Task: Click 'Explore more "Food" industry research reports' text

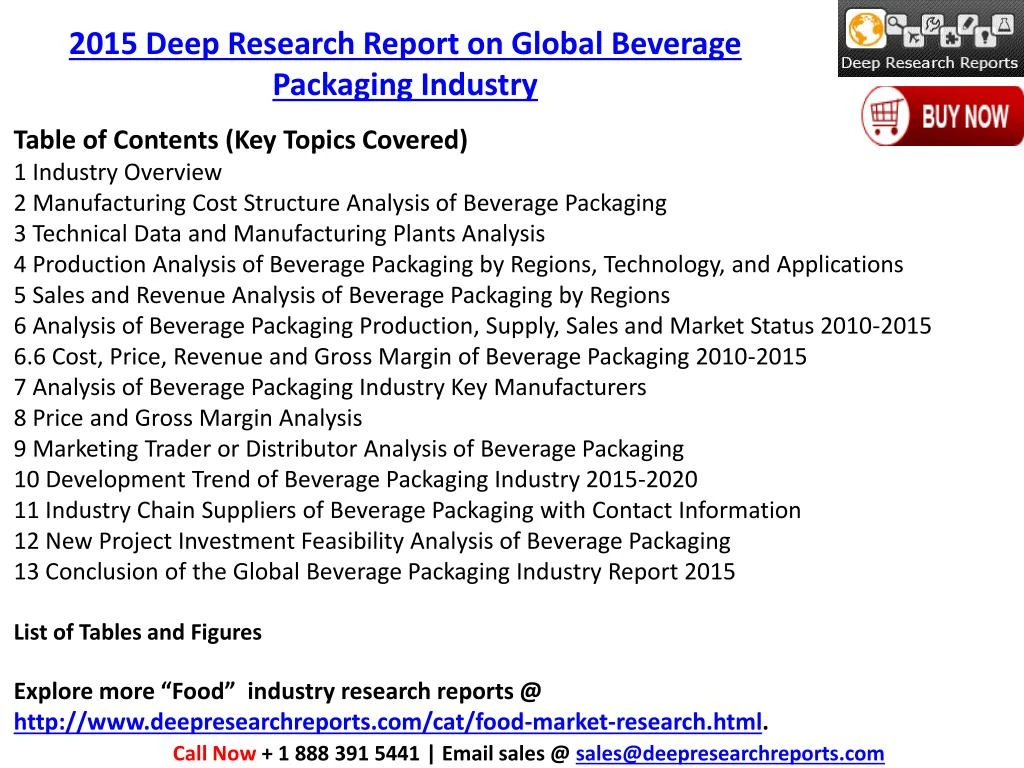Action: (278, 691)
